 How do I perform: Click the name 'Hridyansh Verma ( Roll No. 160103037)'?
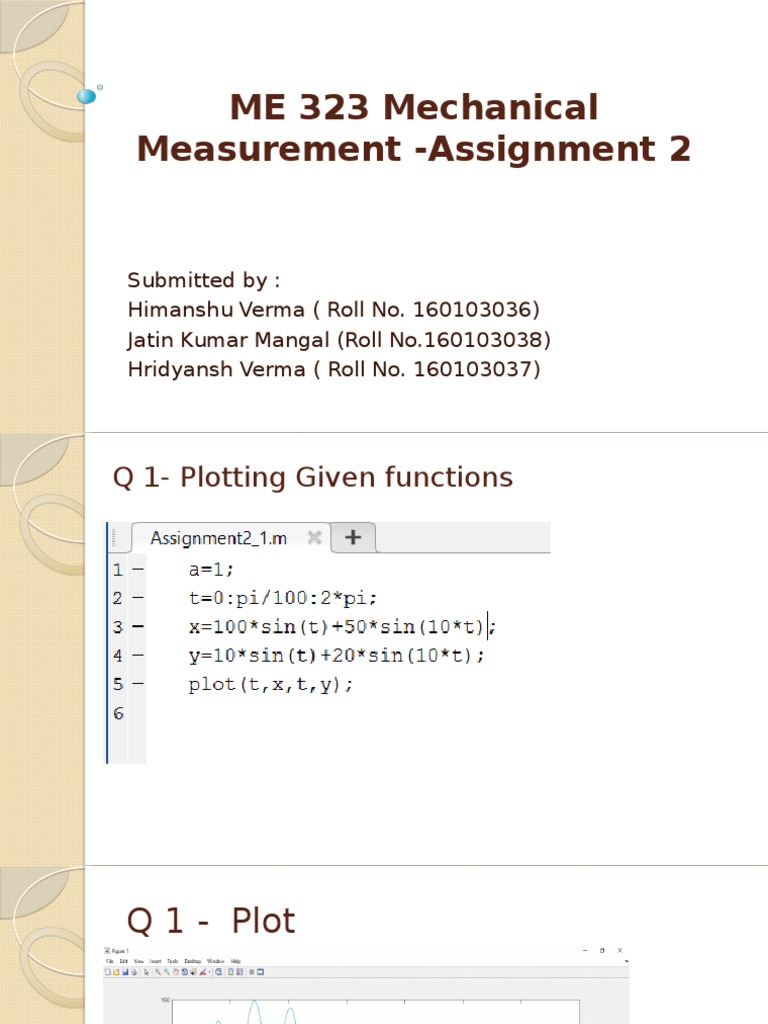tap(334, 369)
